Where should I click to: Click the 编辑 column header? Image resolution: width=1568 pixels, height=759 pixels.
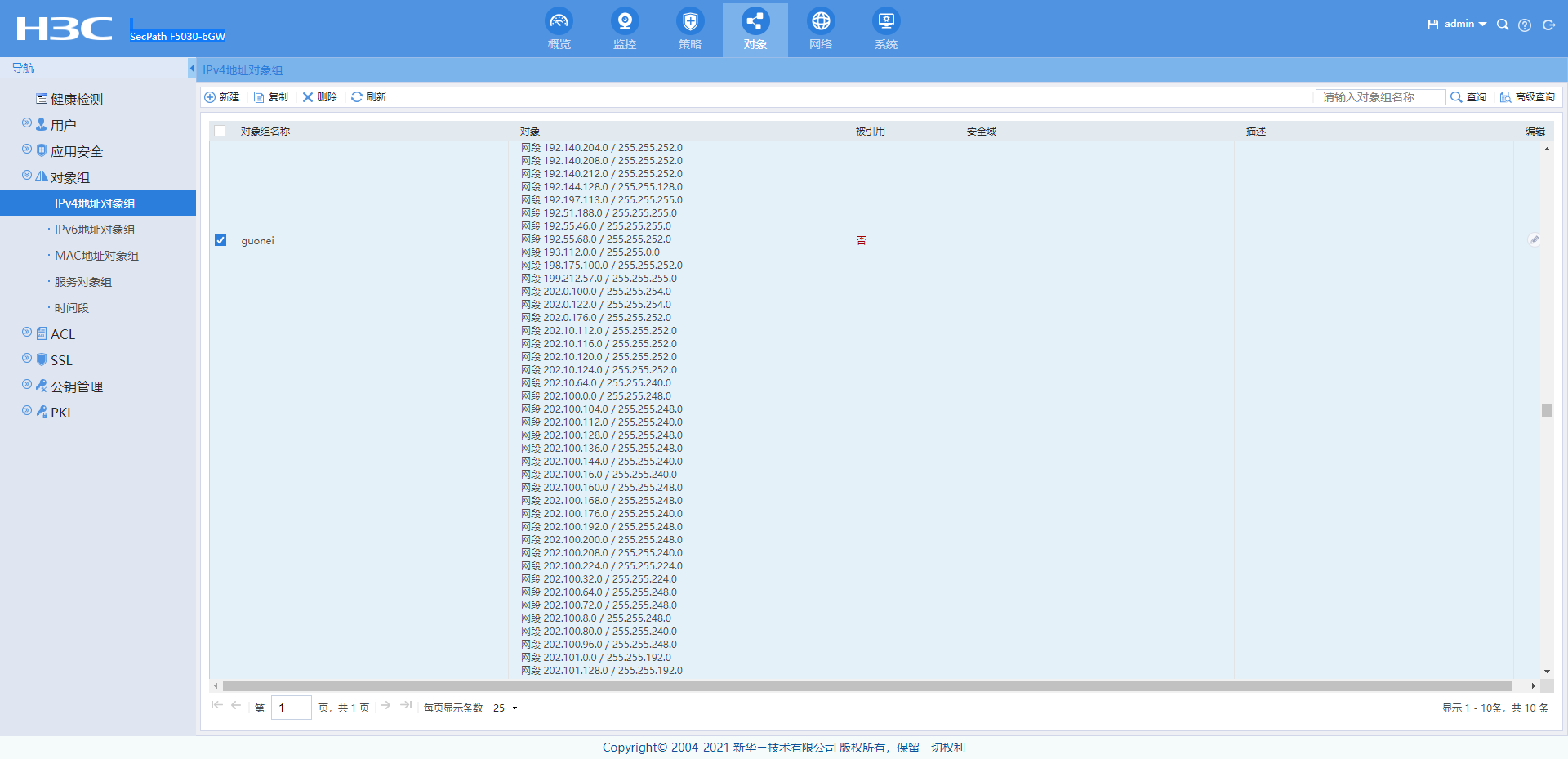tap(1535, 132)
